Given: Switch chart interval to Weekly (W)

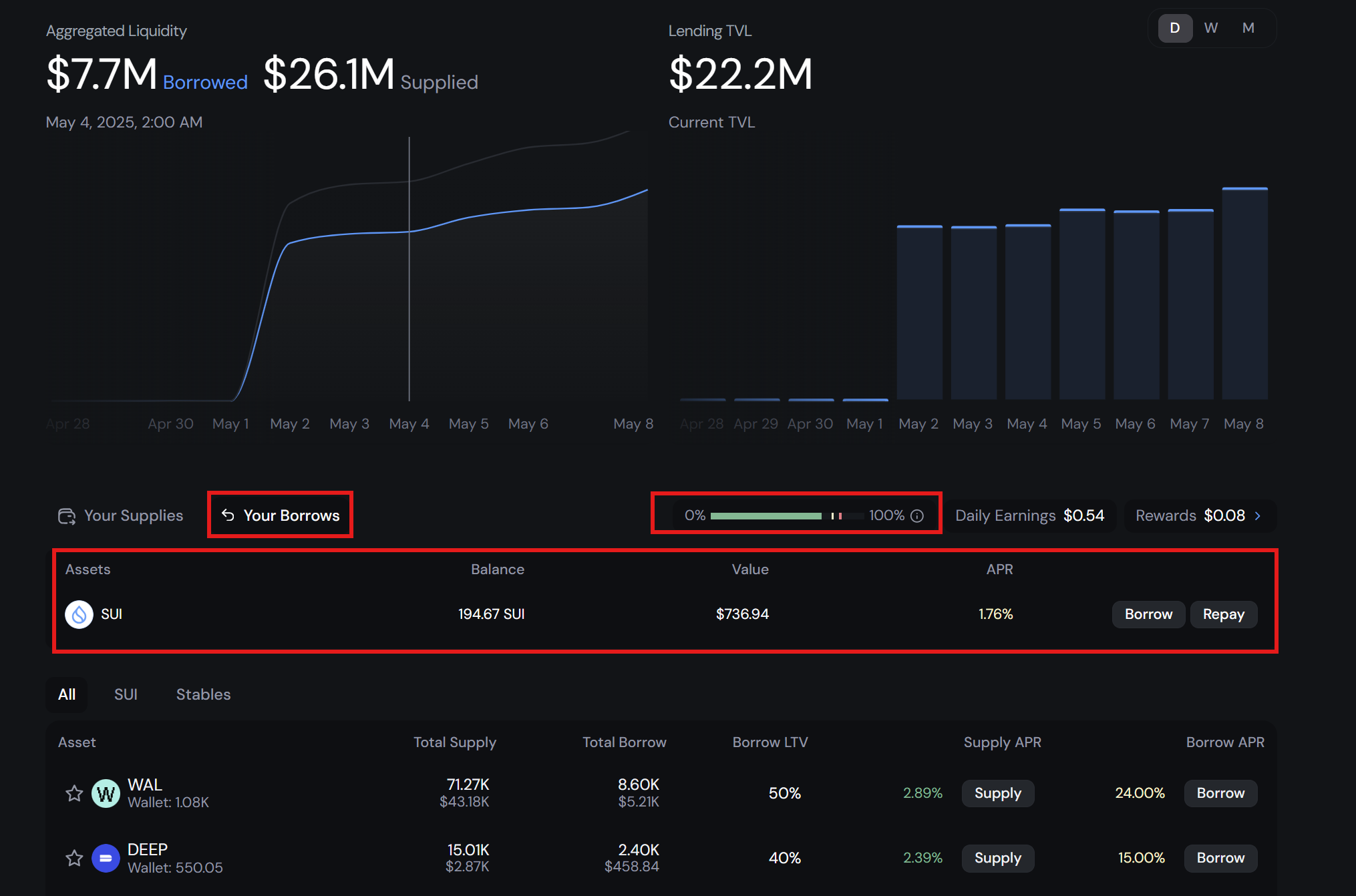Looking at the screenshot, I should (x=1211, y=28).
